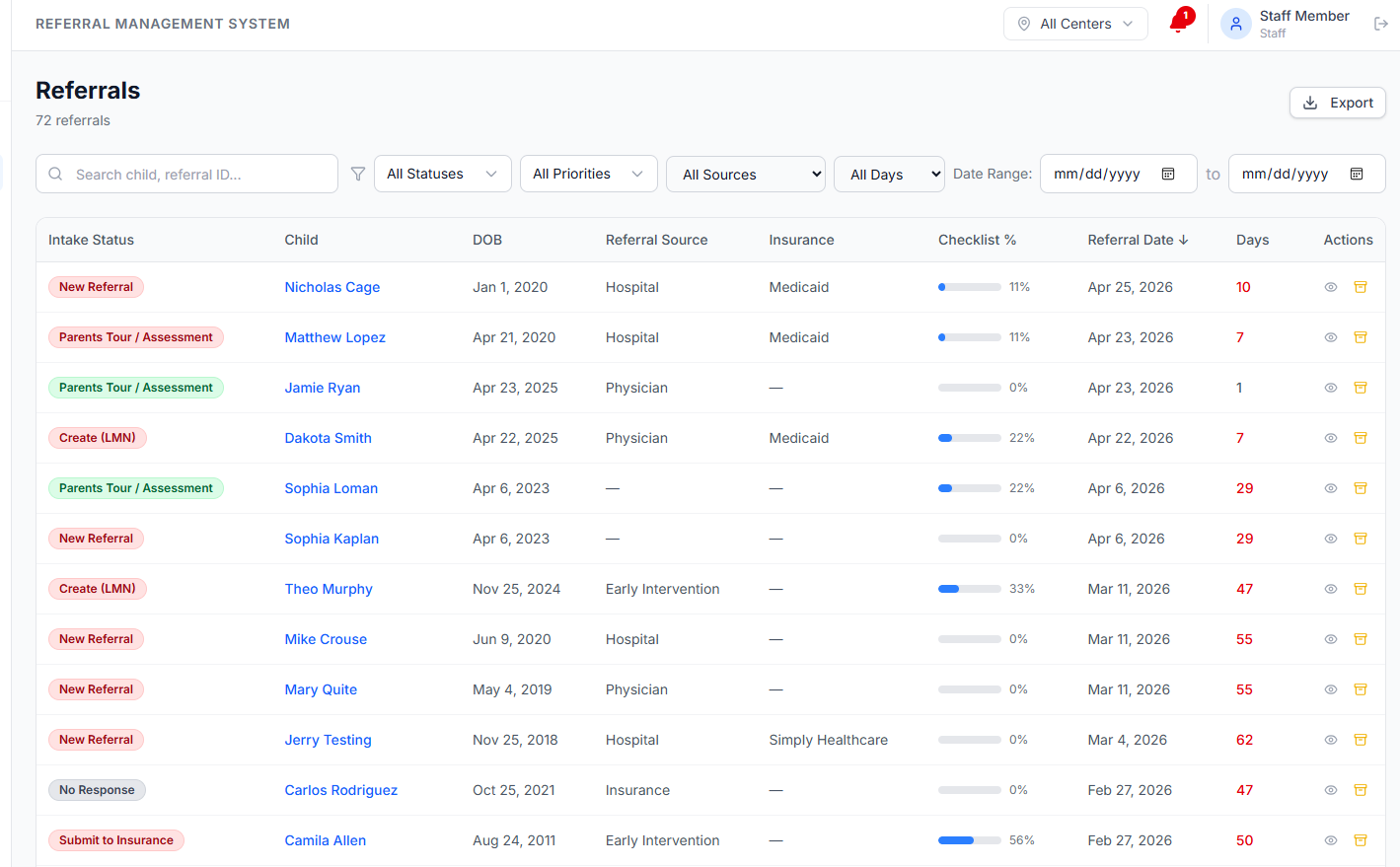This screenshot has height=867, width=1400.
Task: Click eye icon for Sophia Kaplan
Action: pyautogui.click(x=1331, y=539)
